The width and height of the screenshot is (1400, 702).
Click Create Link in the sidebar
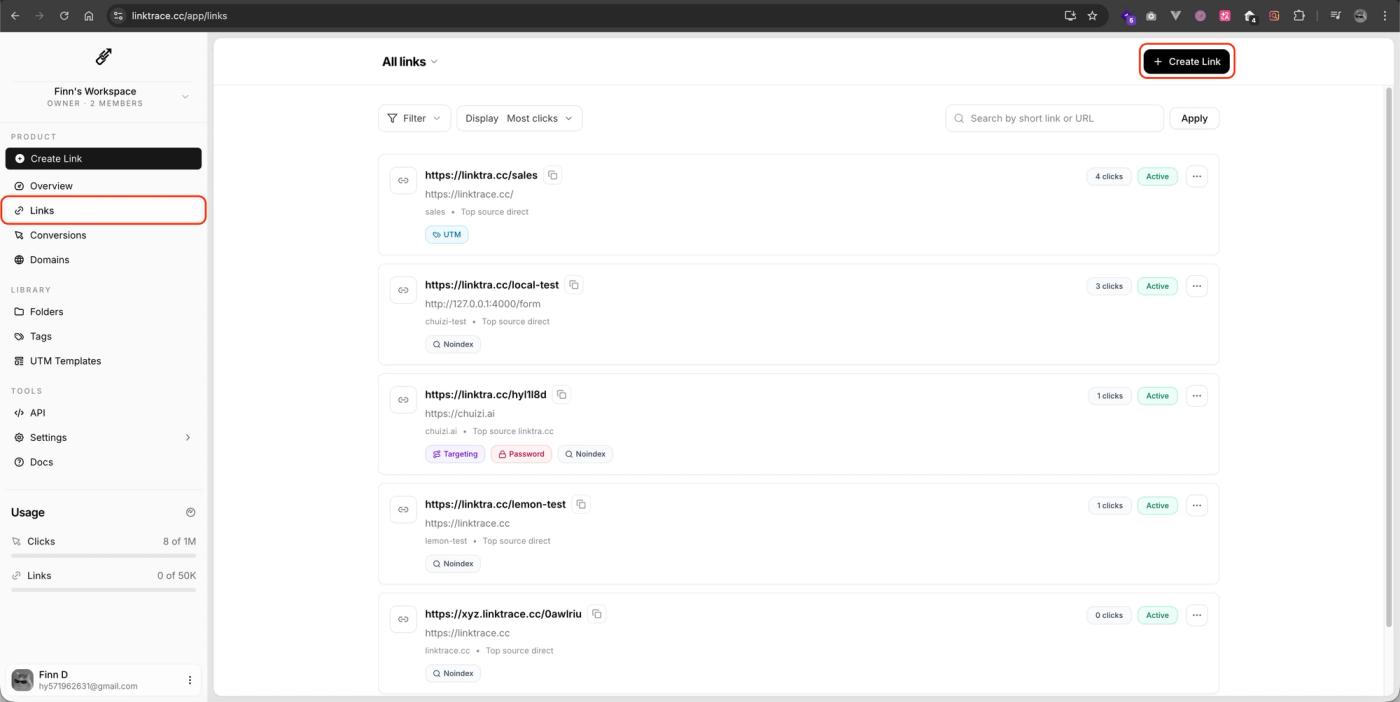104,158
